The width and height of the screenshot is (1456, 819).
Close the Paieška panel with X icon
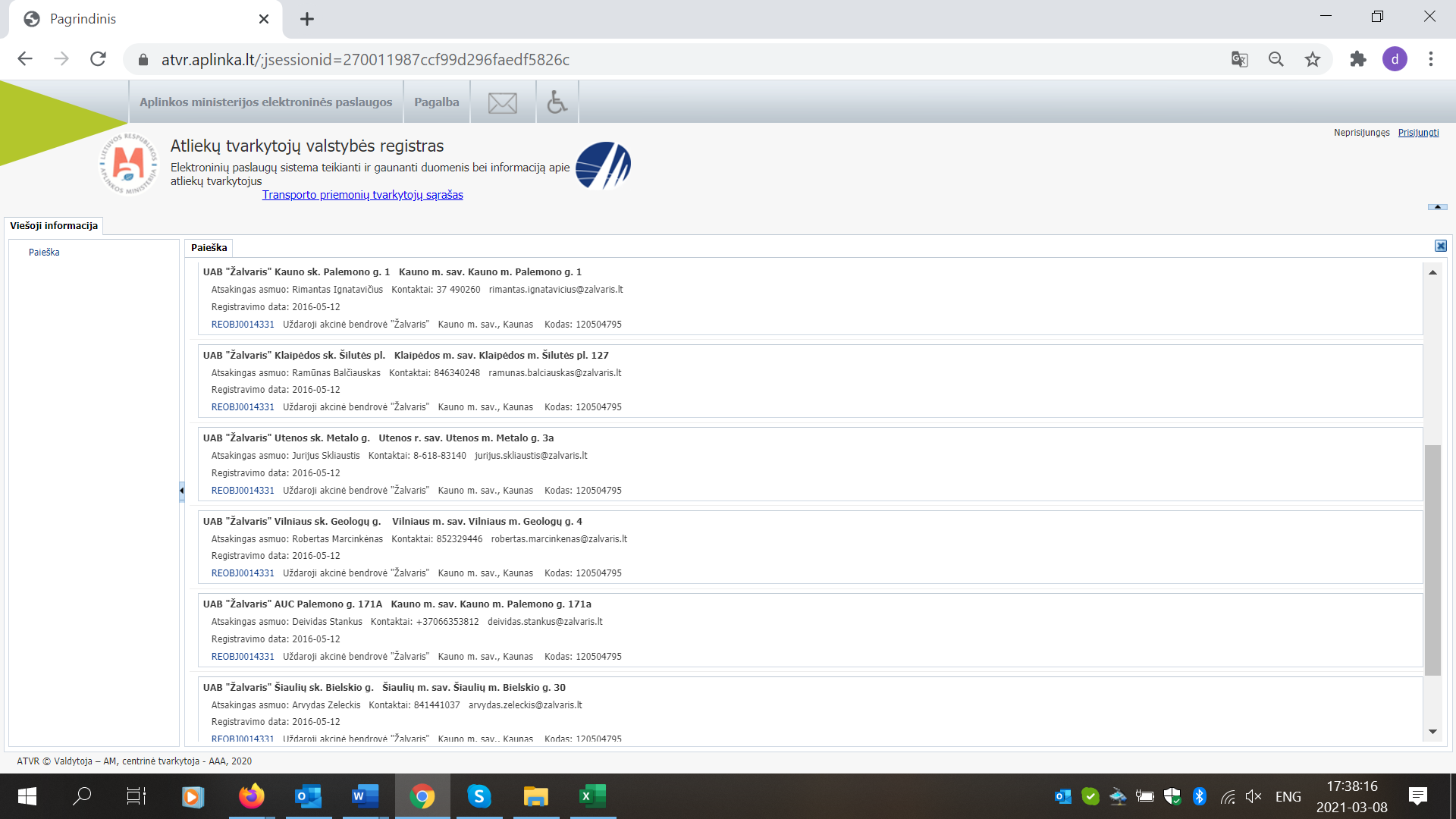tap(1440, 246)
